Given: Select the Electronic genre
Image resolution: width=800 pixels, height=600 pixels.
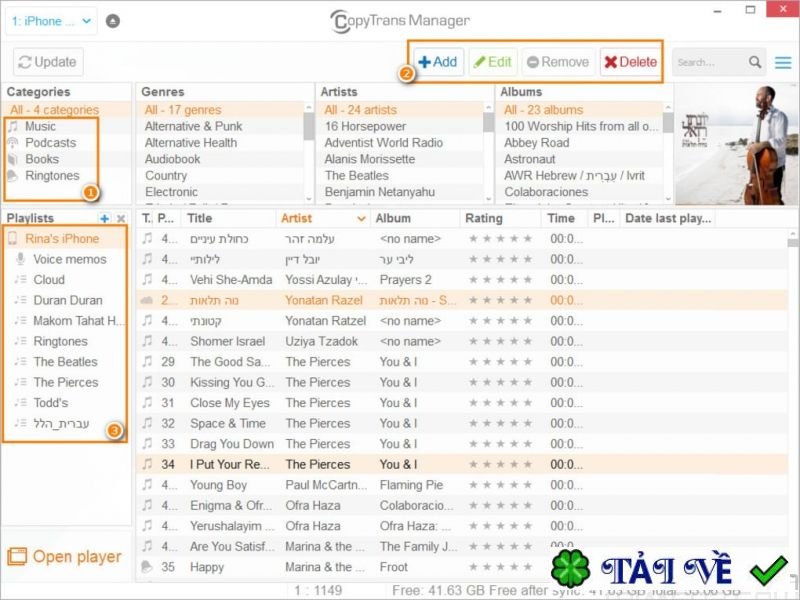Looking at the screenshot, I should 171,191.
